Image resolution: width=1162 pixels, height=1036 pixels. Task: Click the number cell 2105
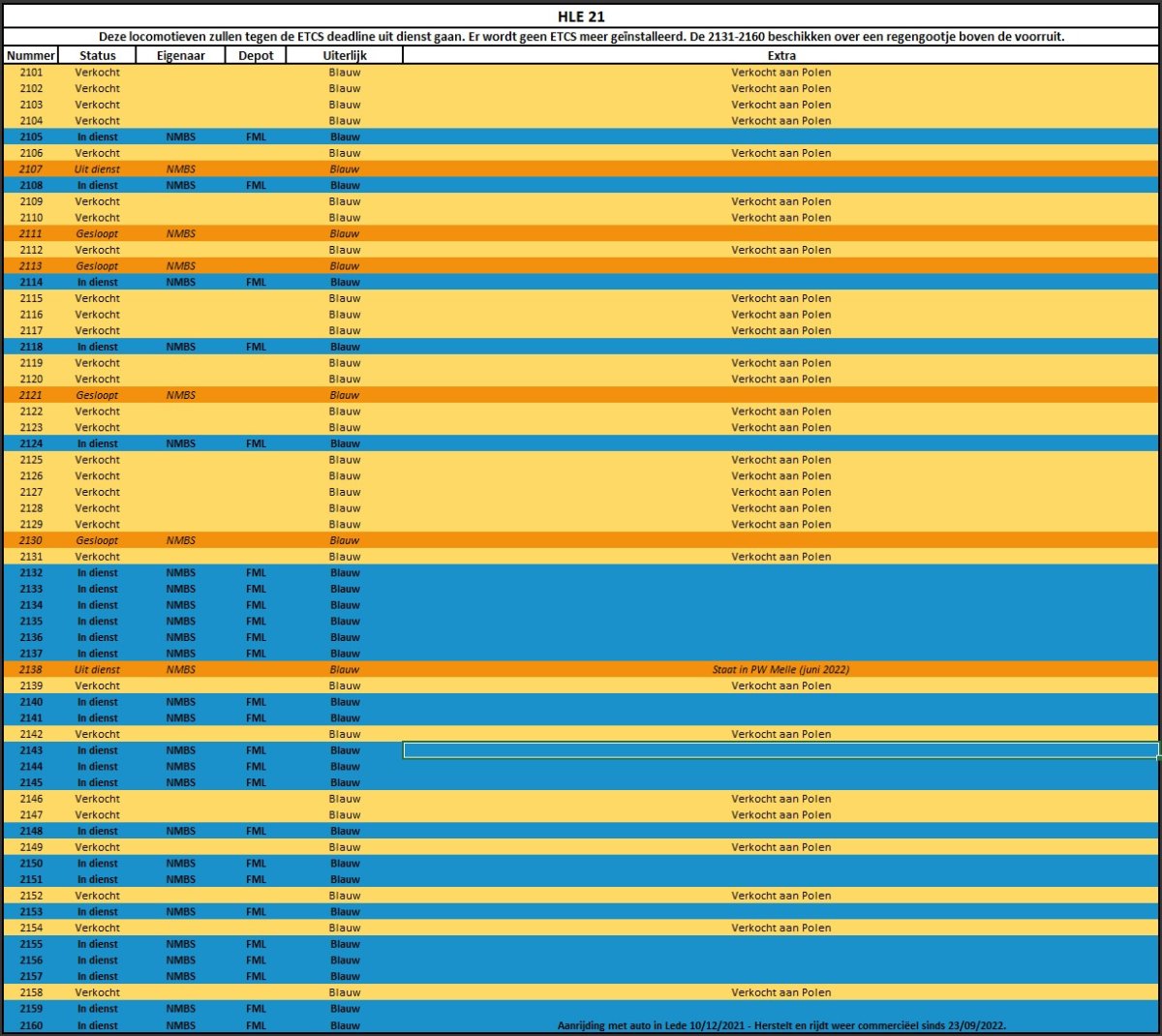click(x=31, y=137)
